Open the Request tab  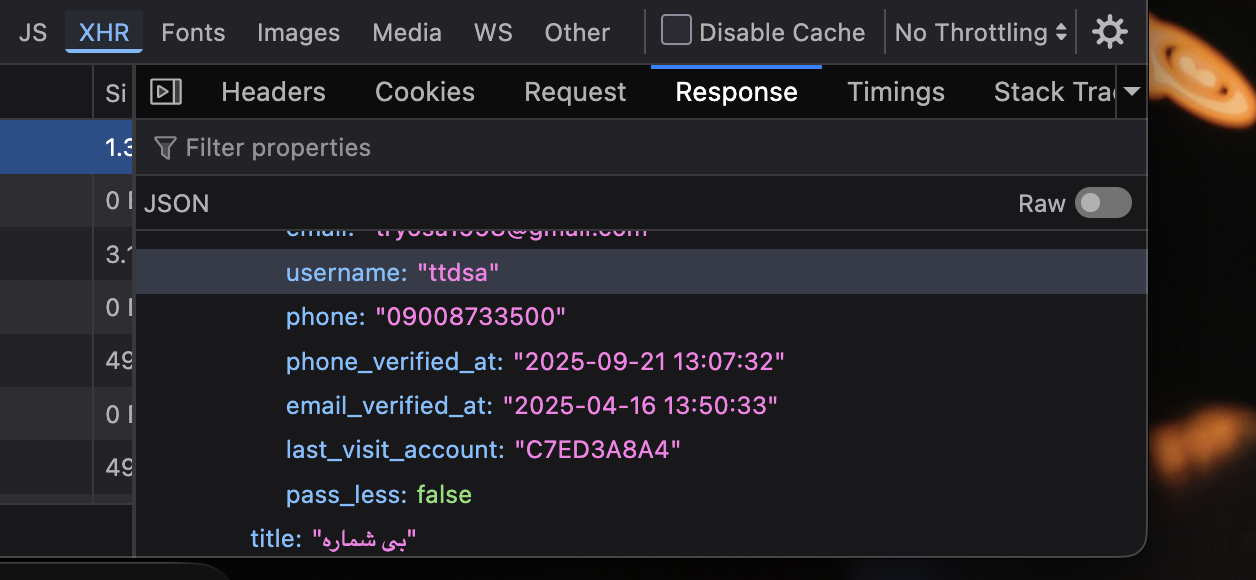click(x=575, y=92)
